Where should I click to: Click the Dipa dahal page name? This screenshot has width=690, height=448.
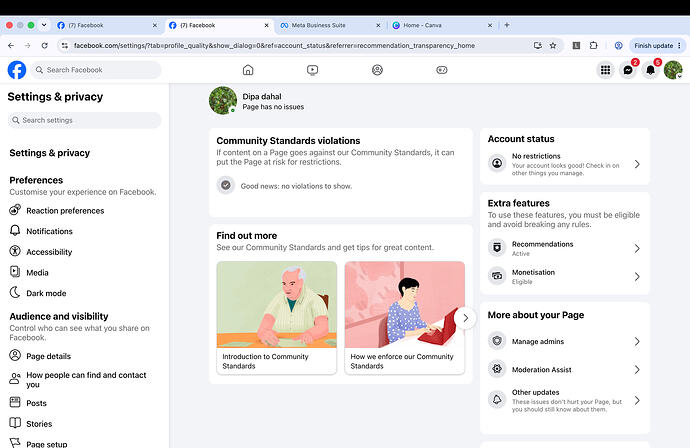click(262, 96)
